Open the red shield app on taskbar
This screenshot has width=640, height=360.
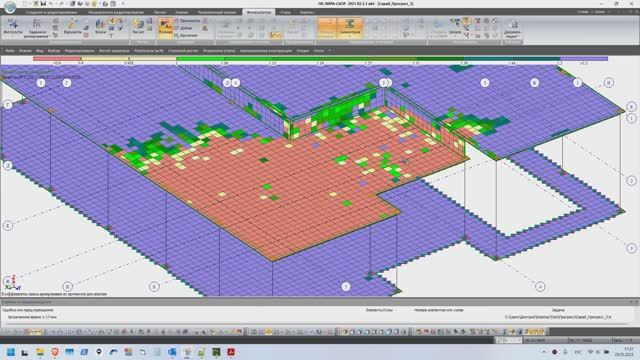(55, 352)
